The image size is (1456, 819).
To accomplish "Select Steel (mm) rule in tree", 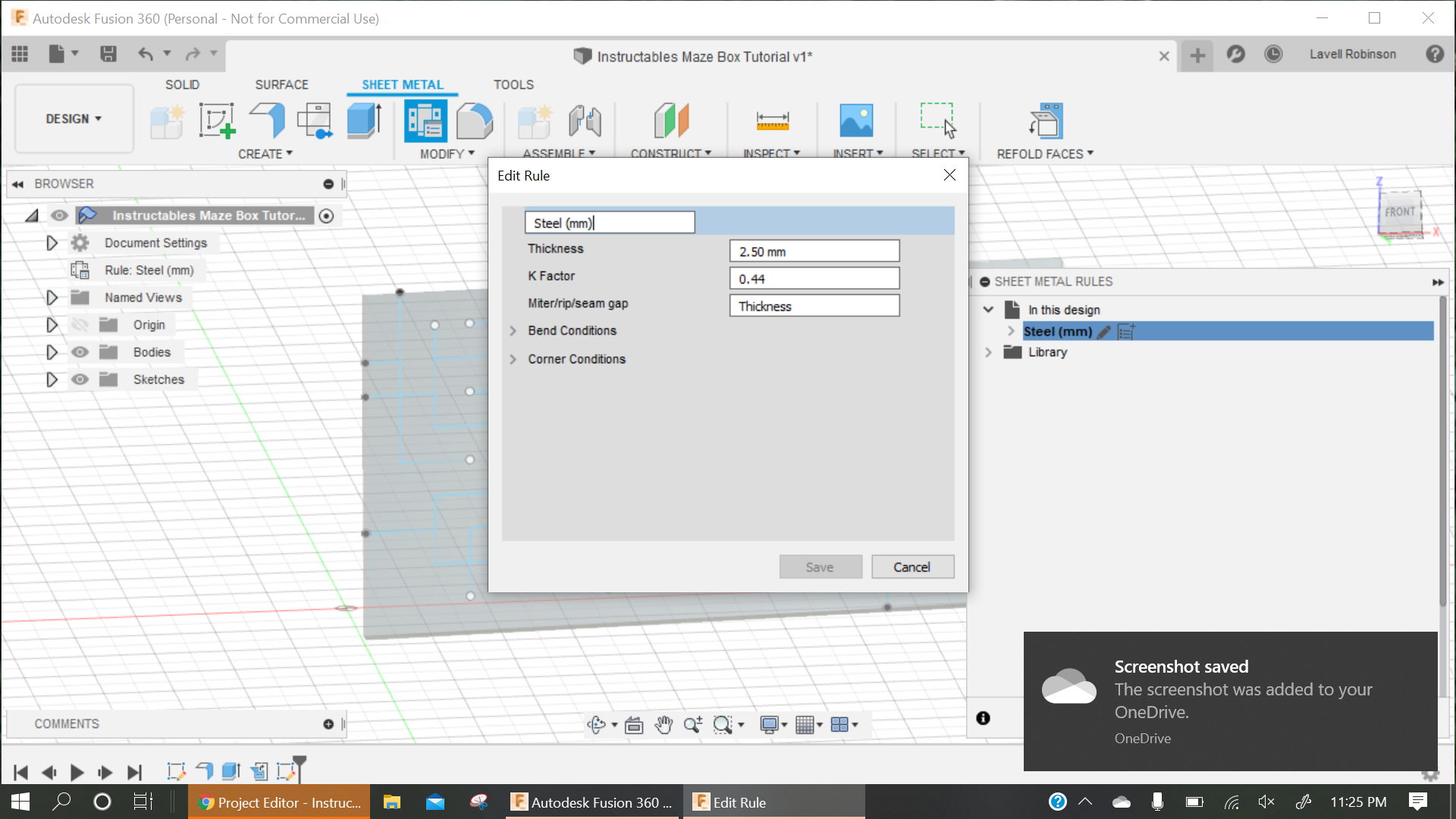I will pyautogui.click(x=1058, y=330).
